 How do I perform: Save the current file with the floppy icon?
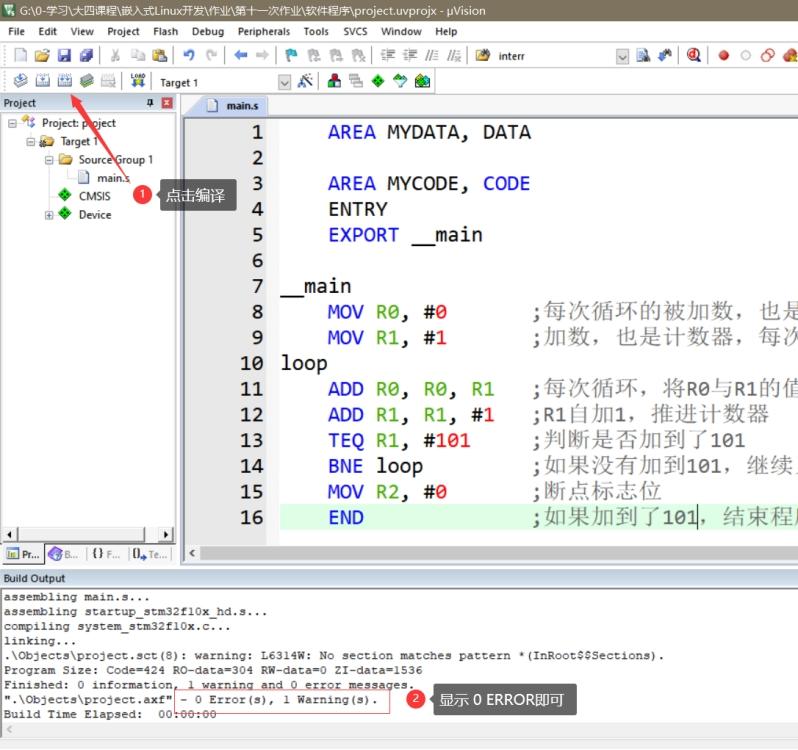point(64,55)
